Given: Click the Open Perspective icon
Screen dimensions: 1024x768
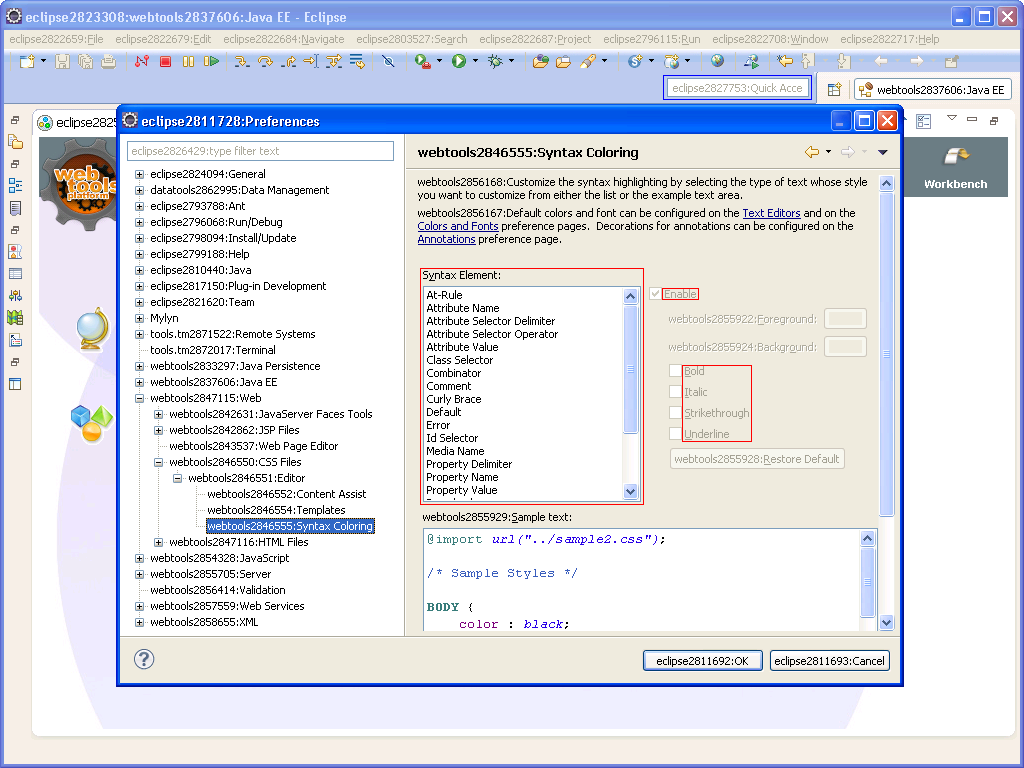Looking at the screenshot, I should click(834, 89).
